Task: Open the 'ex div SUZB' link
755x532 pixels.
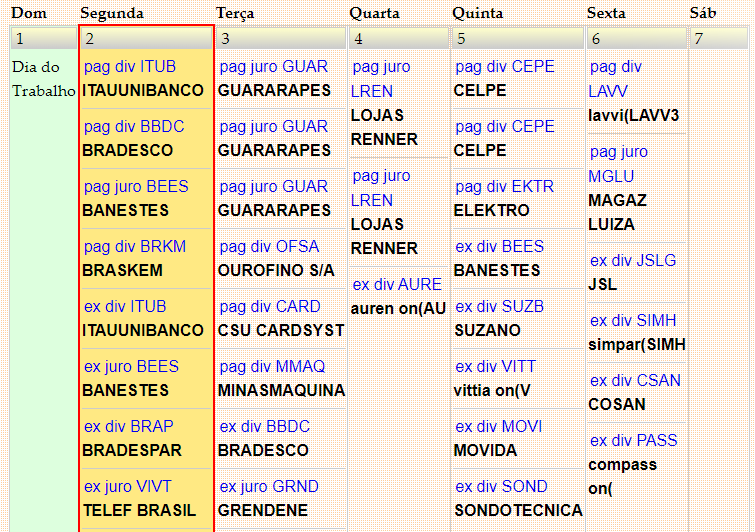Action: click(499, 307)
